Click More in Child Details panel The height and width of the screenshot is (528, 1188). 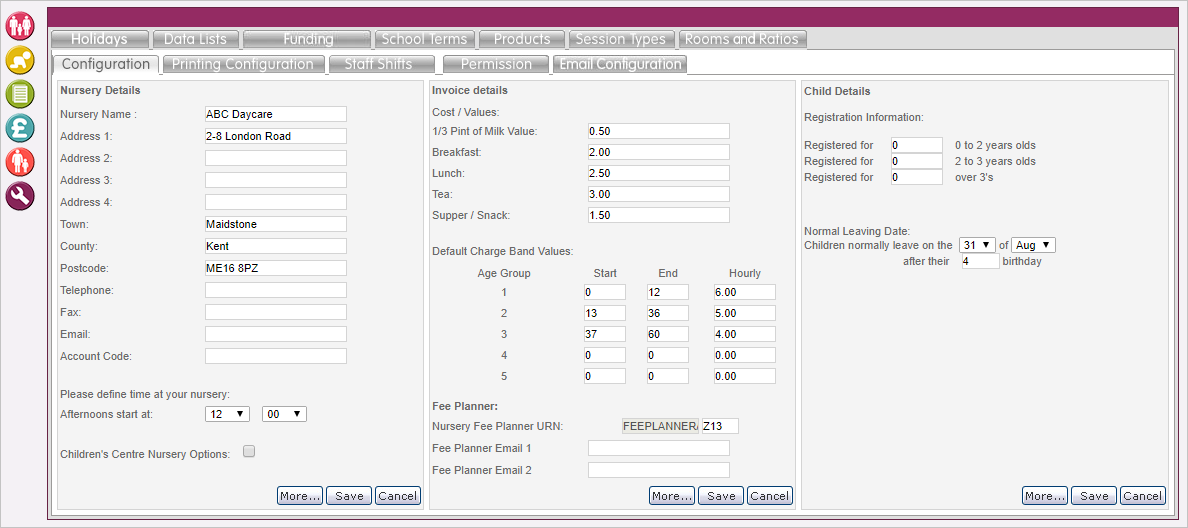[x=1045, y=496]
